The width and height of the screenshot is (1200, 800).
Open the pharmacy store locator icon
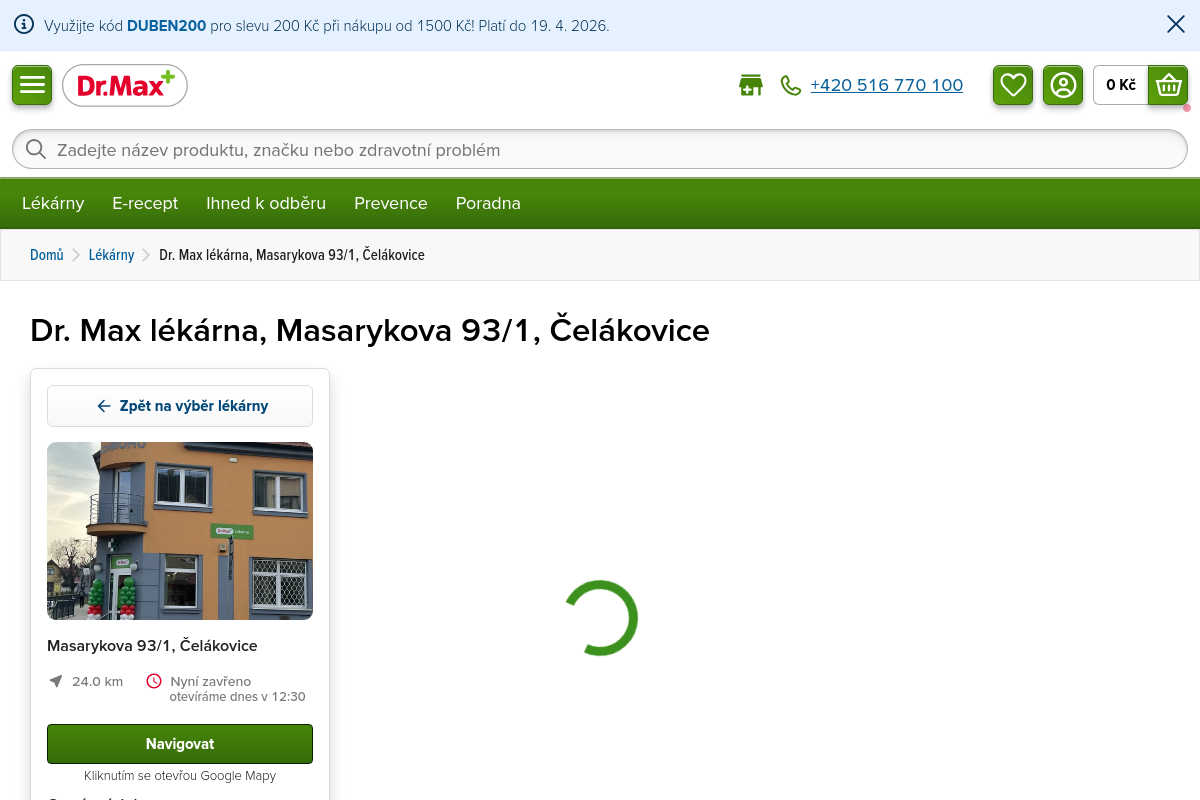(x=750, y=86)
